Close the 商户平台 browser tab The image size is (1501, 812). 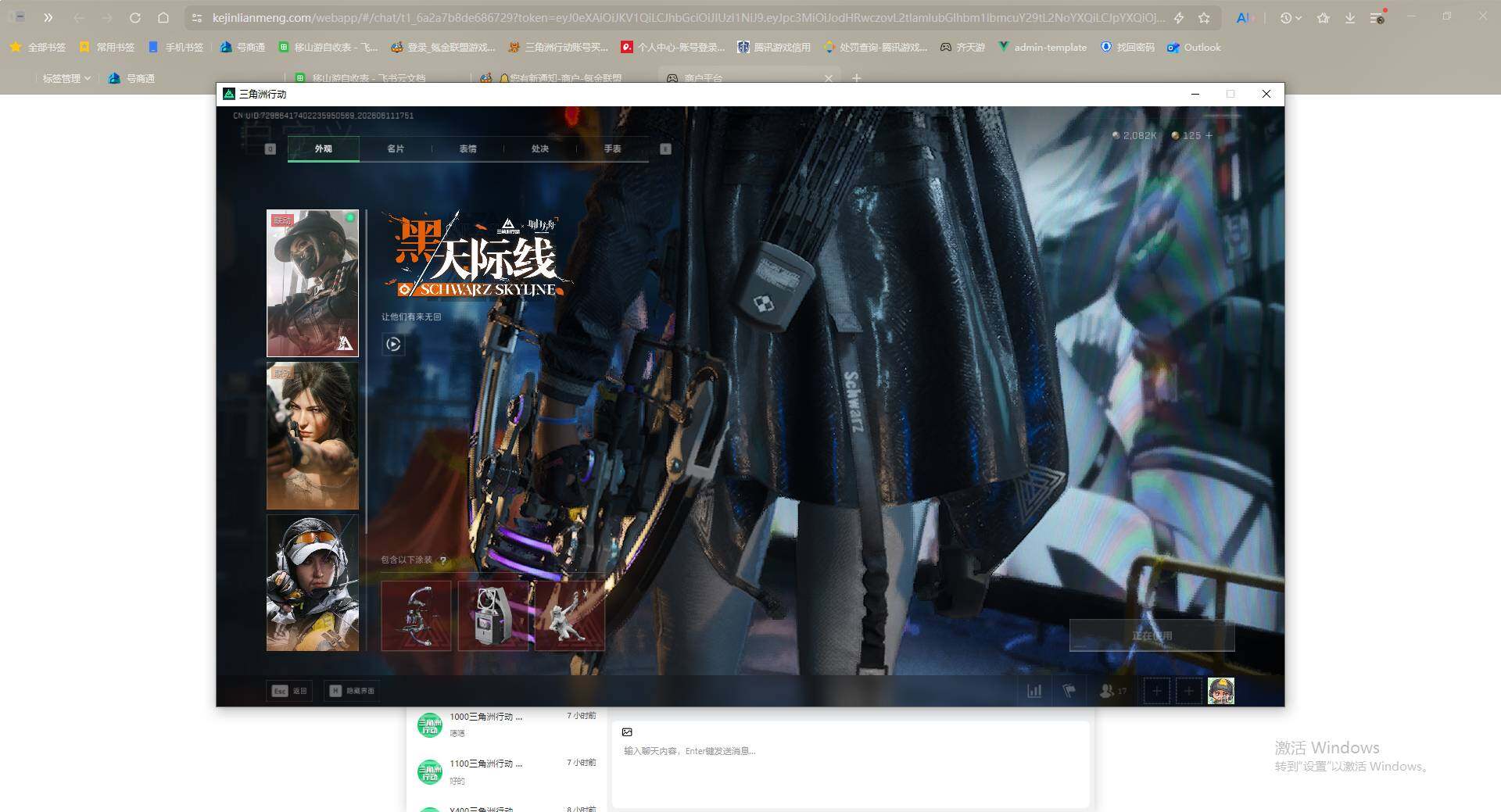829,78
